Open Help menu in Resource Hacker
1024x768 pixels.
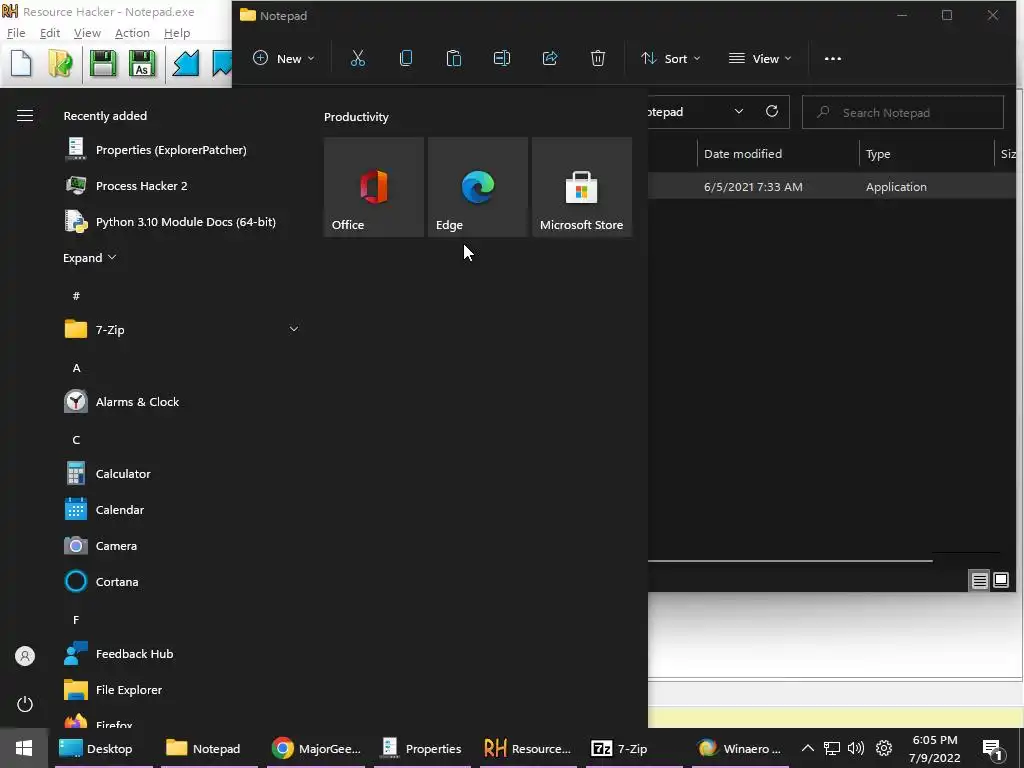click(176, 33)
